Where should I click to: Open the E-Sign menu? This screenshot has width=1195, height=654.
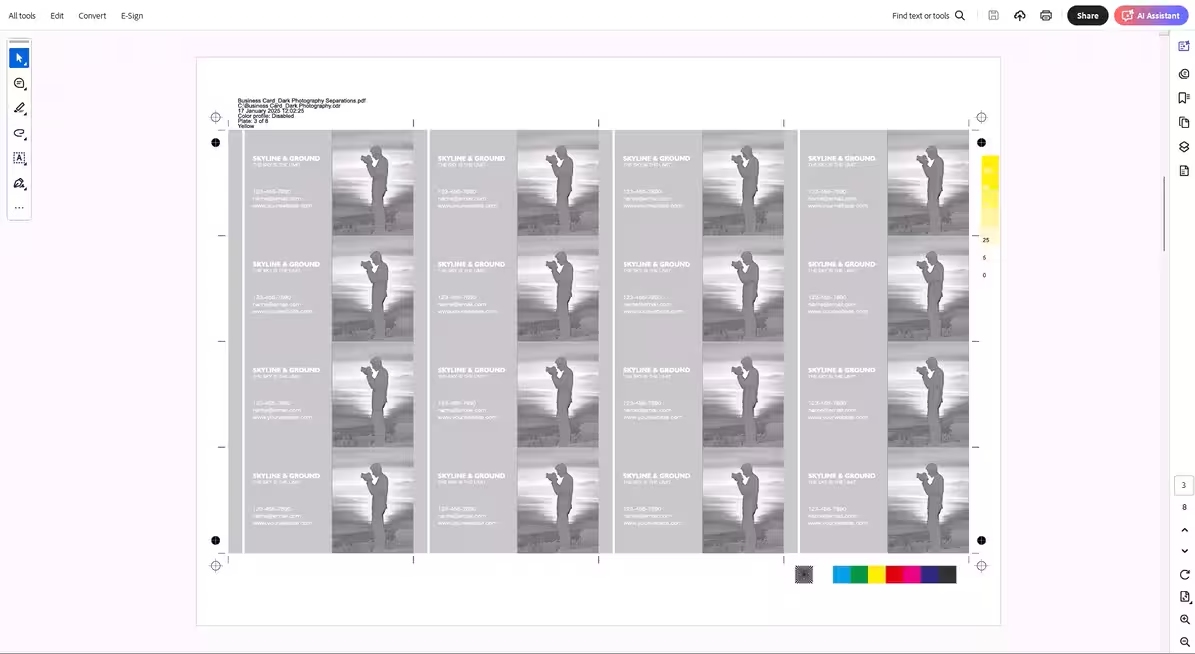tap(132, 16)
